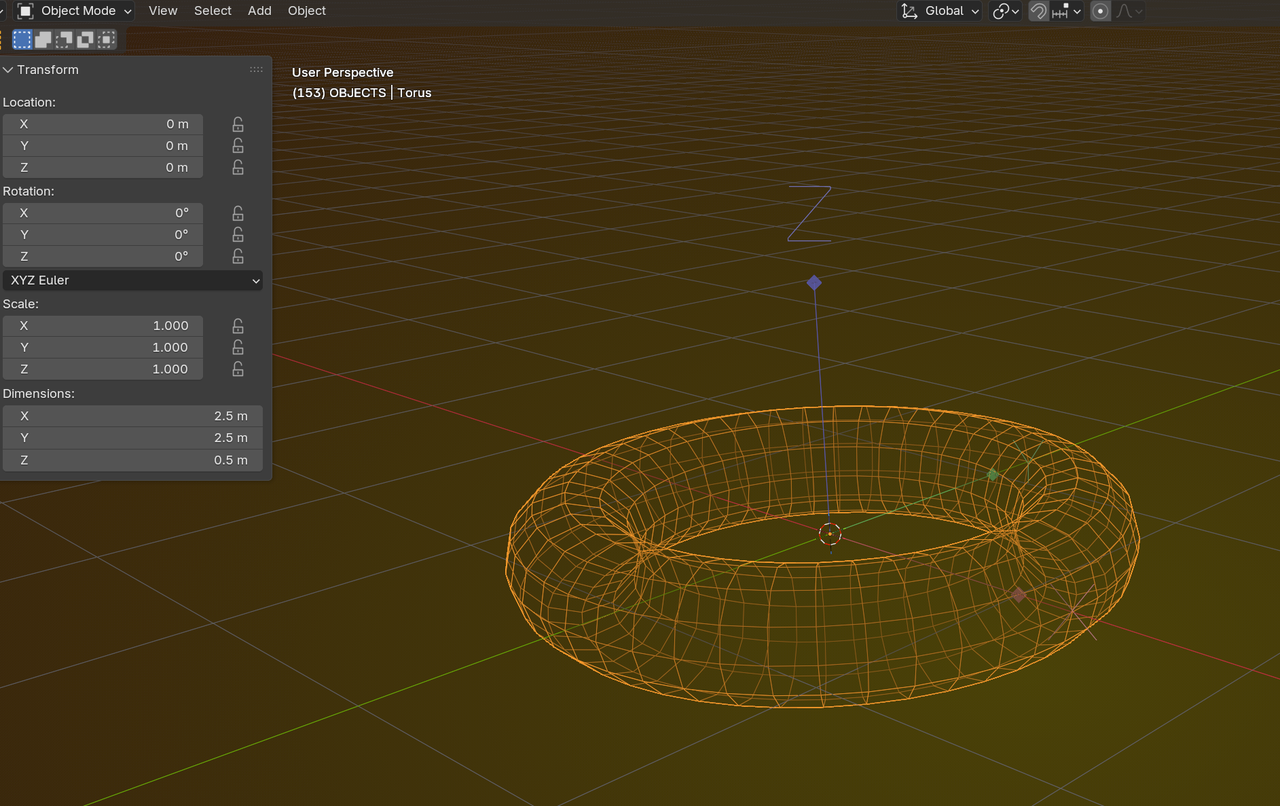The image size is (1280, 806).
Task: Switch to Intersect selection mode icon
Action: [x=106, y=39]
